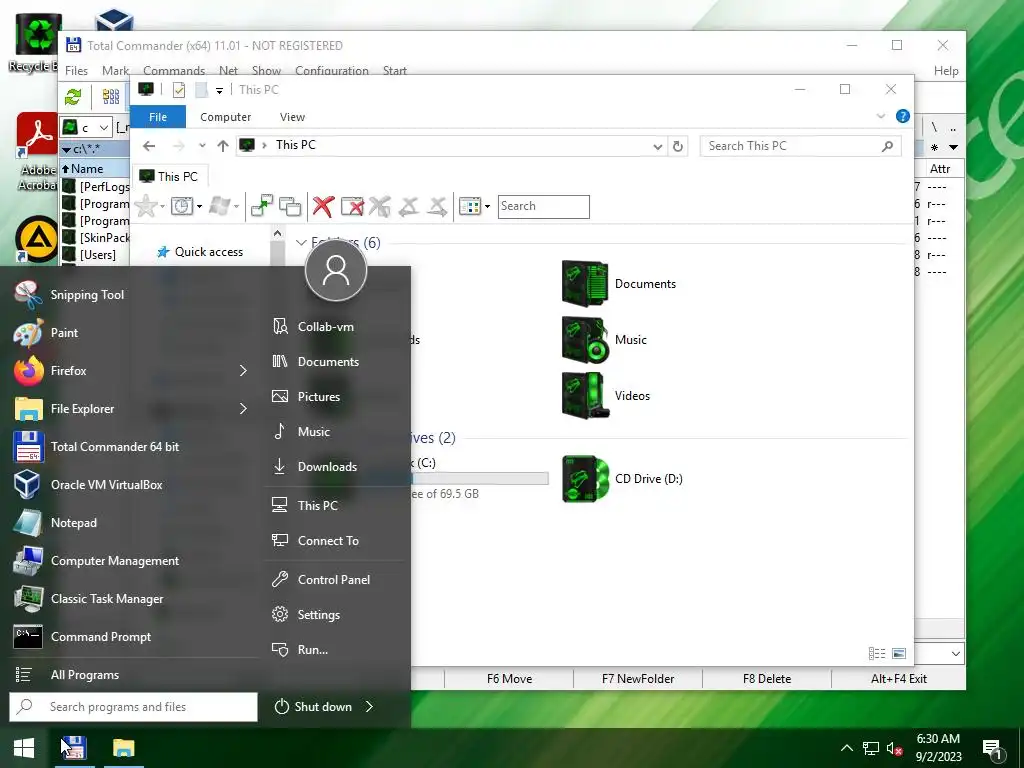Open the address bar history dropdown
Screen dimensions: 1024x768
658,146
